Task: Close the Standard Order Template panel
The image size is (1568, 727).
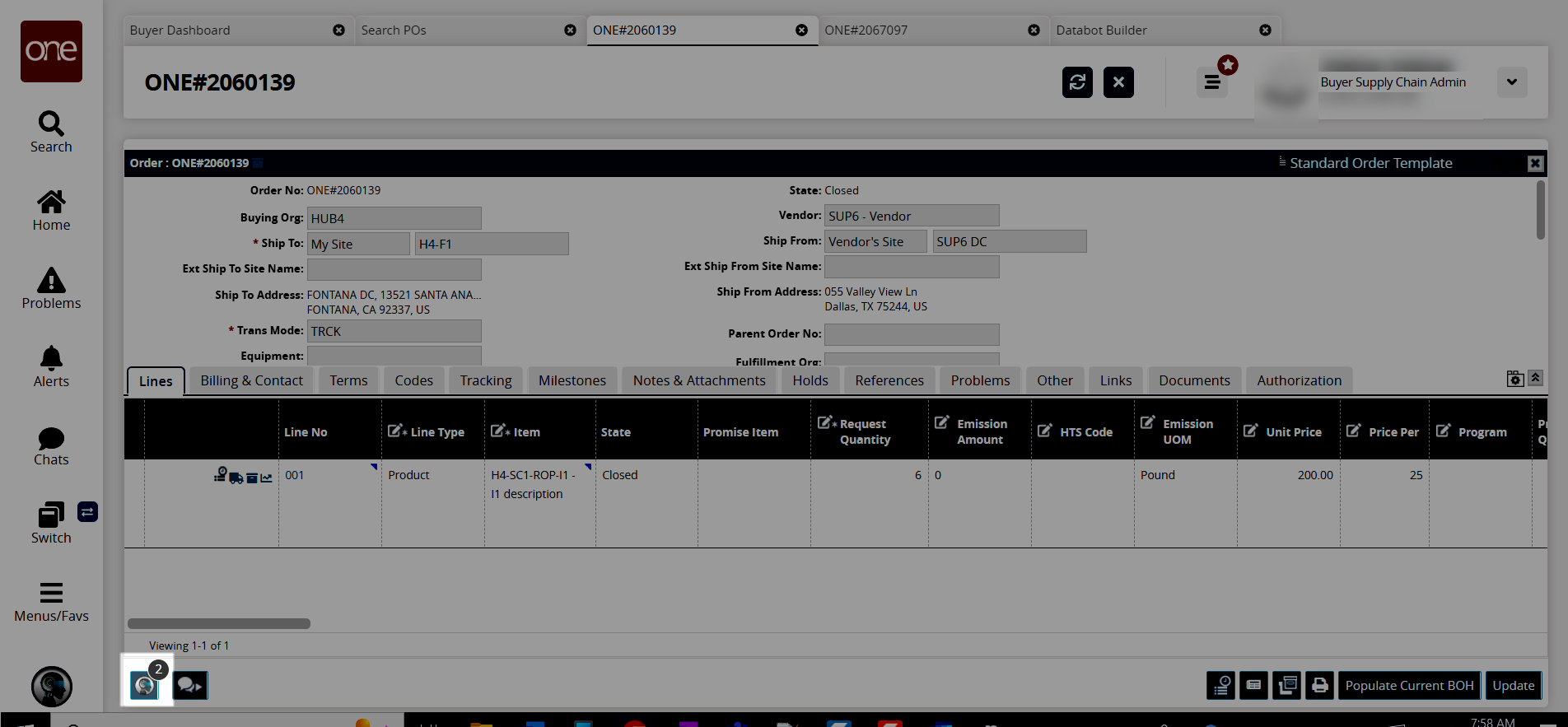Action: (x=1535, y=163)
